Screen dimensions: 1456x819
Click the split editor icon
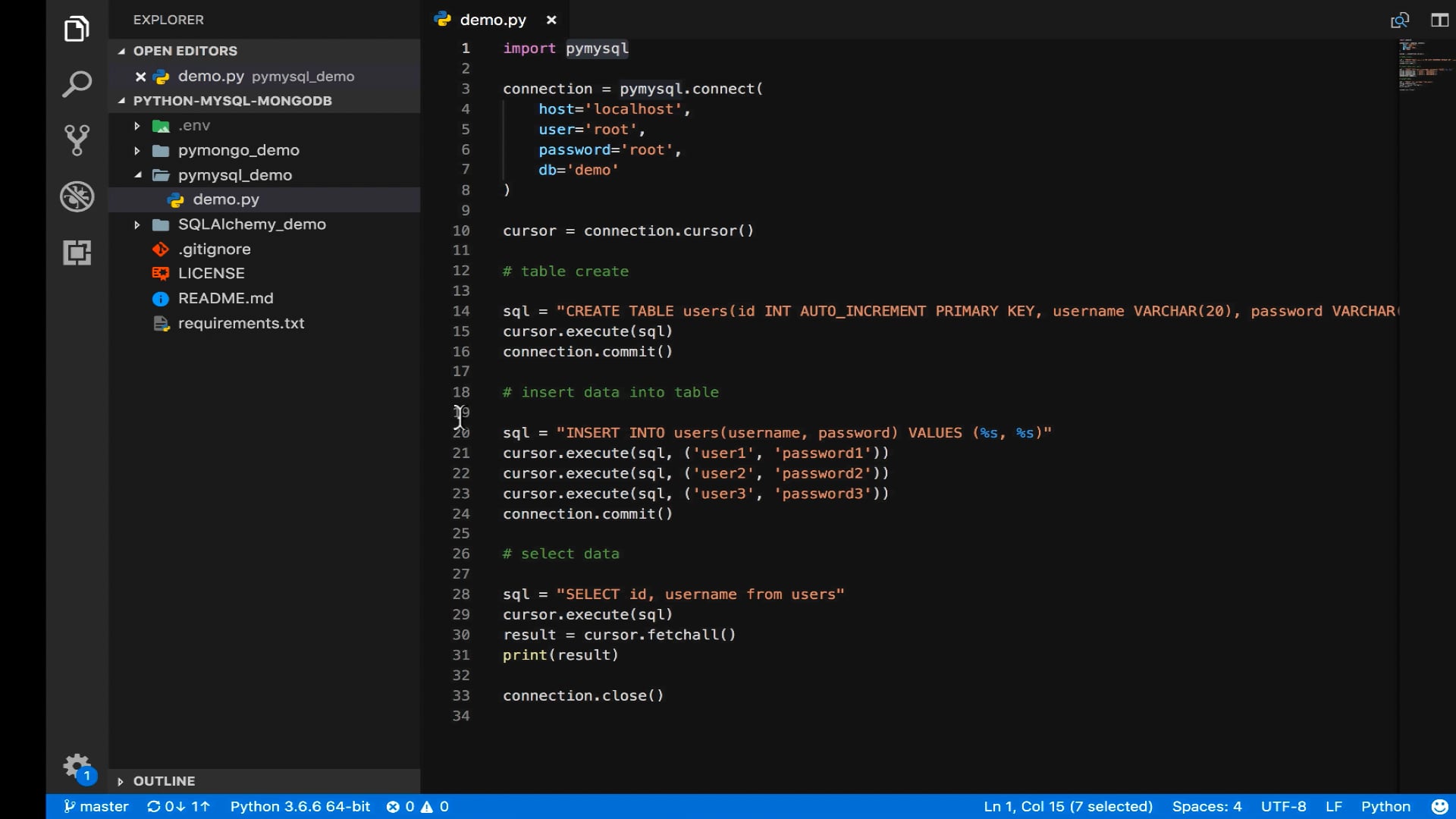click(1439, 20)
